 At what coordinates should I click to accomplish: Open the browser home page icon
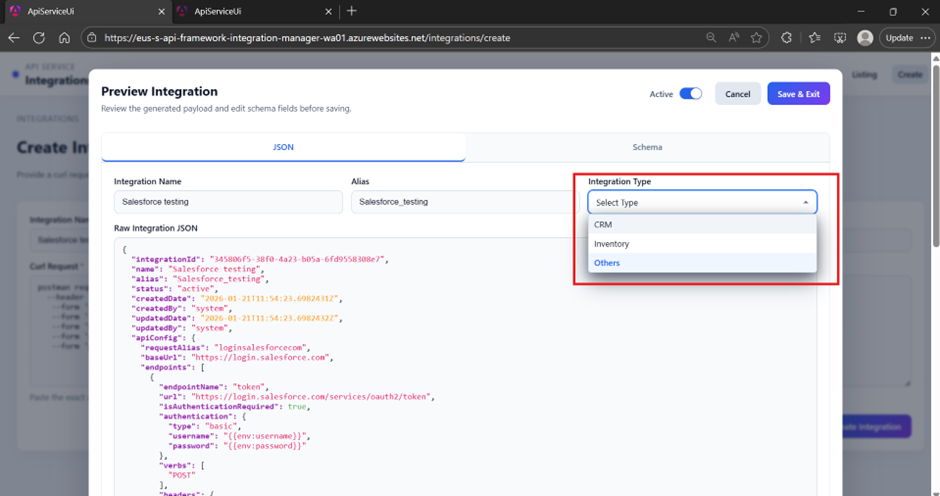pyautogui.click(x=64, y=38)
